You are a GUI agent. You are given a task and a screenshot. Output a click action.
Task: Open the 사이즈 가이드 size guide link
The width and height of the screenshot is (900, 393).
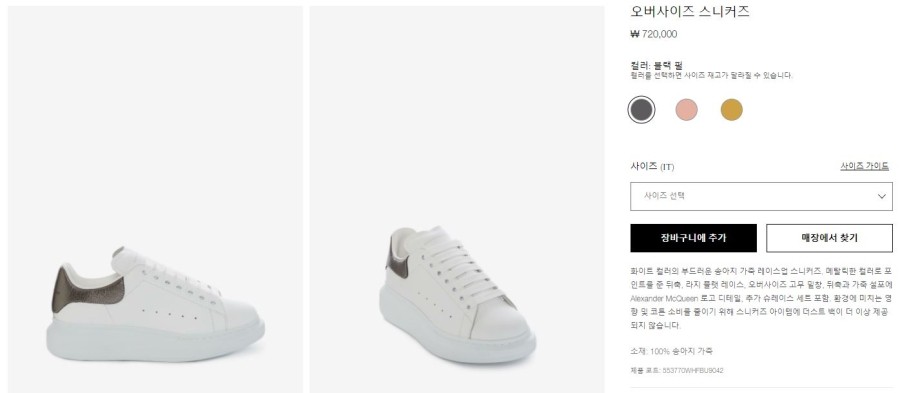tap(864, 166)
